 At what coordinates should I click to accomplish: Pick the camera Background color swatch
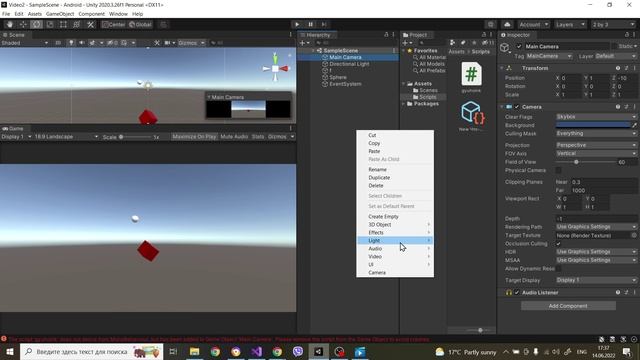click(593, 125)
